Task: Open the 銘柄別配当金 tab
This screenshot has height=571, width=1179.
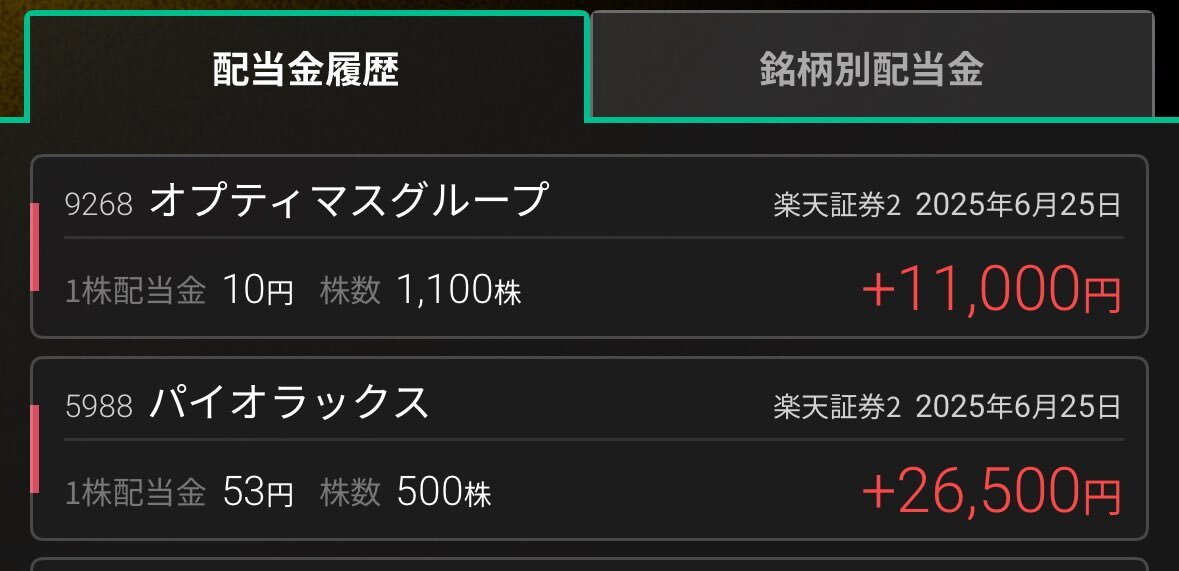Action: coord(872,66)
